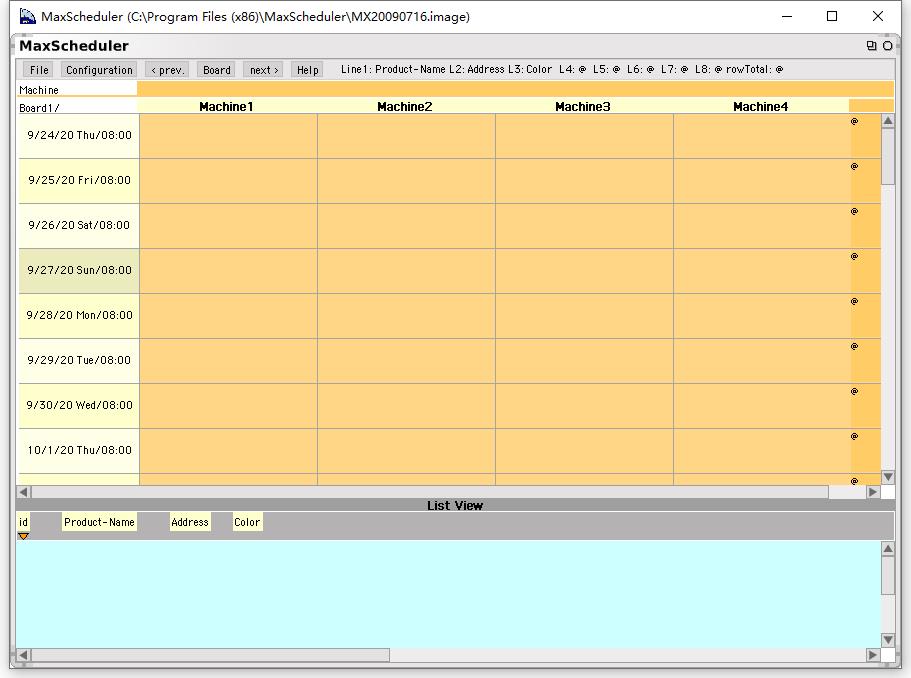Viewport: 911px width, 678px height.
Task: Open the Help menu
Action: coord(306,70)
